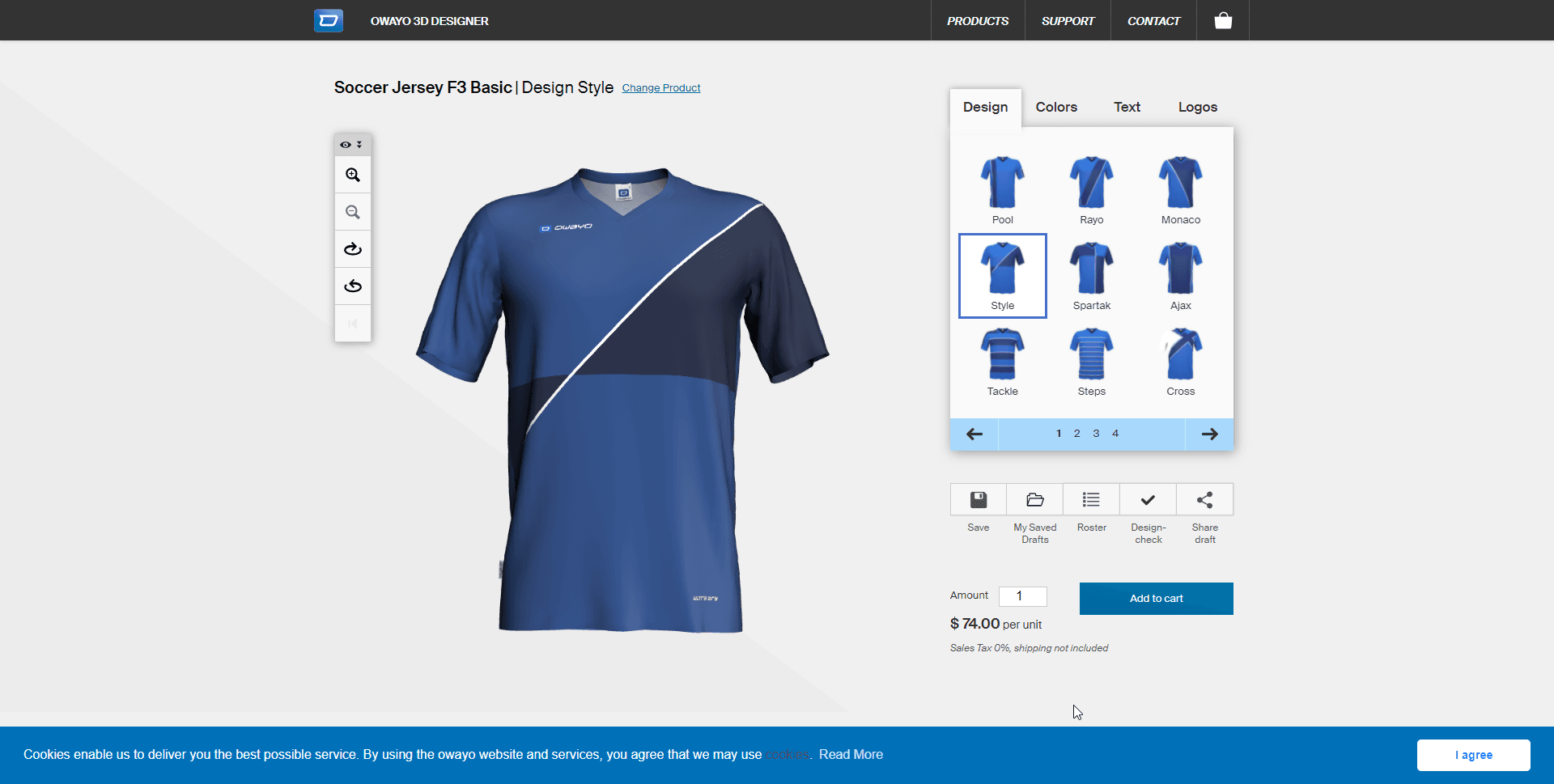Select the Zoom in tool

click(x=352, y=174)
